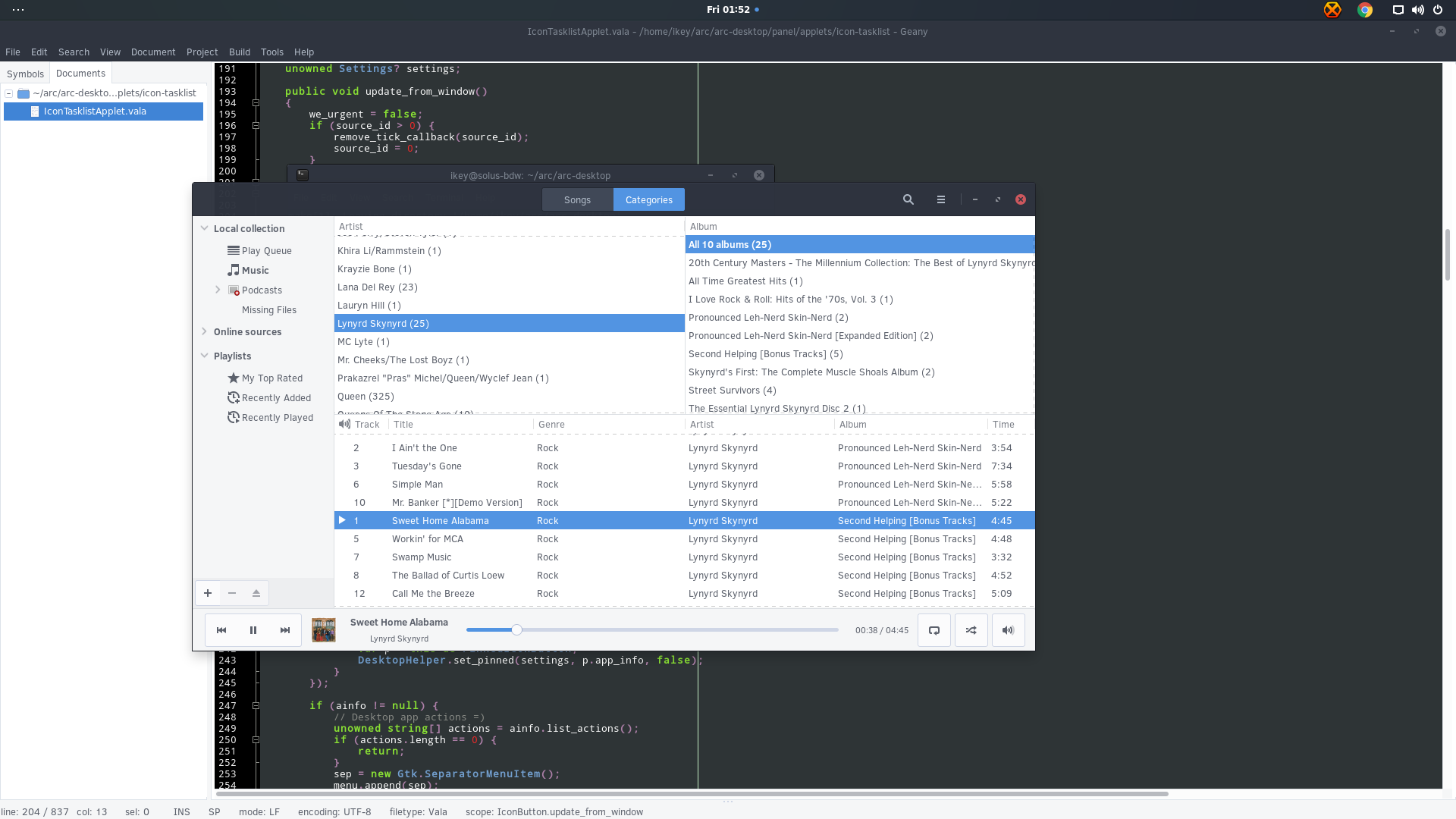The height and width of the screenshot is (819, 1456).
Task: Click the album art thumbnail
Action: (x=324, y=630)
